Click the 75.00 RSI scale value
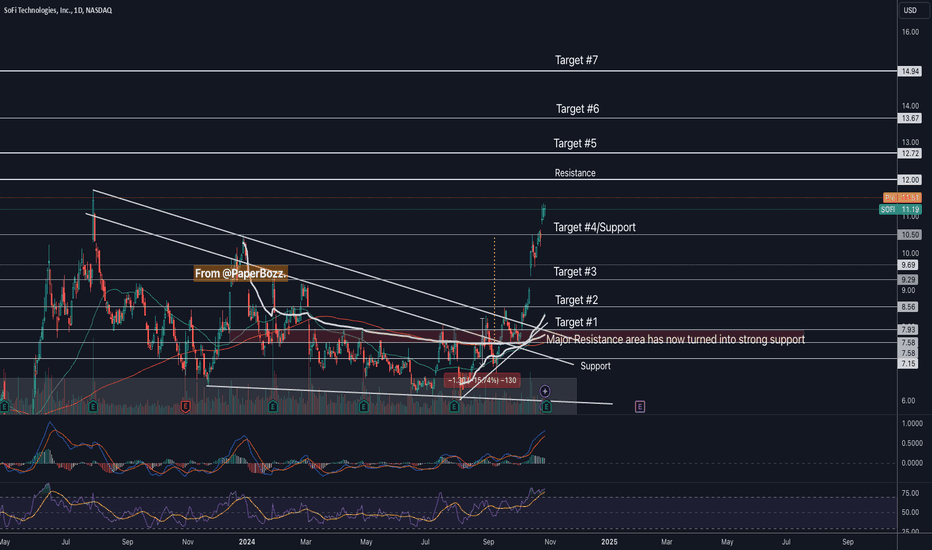Image resolution: width=932 pixels, height=550 pixels. tap(910, 493)
